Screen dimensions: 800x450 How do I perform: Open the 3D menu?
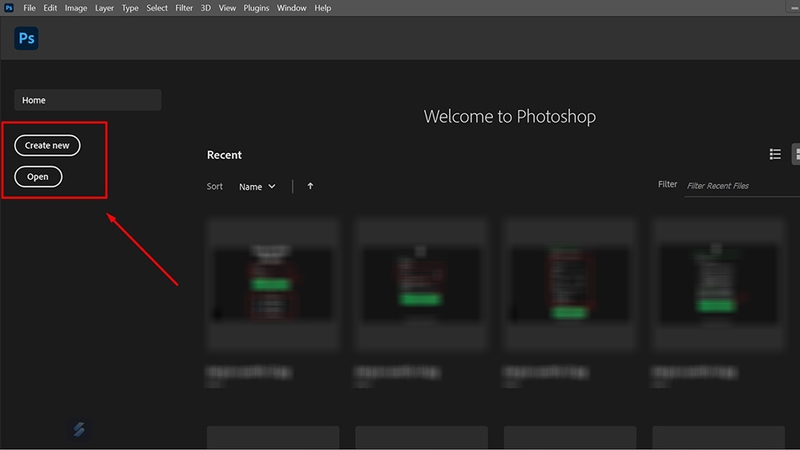pyautogui.click(x=206, y=8)
